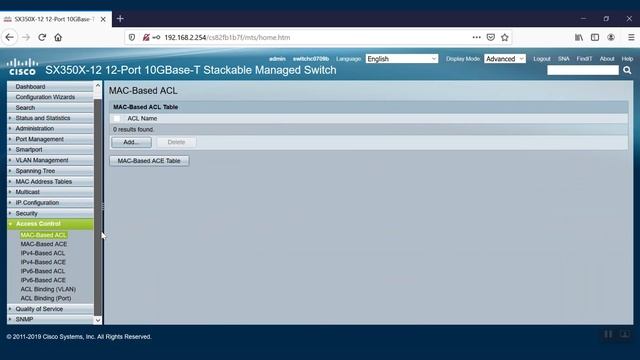640x360 pixels.
Task: Open the Display Mode Advanced dropdown
Action: tap(504, 59)
